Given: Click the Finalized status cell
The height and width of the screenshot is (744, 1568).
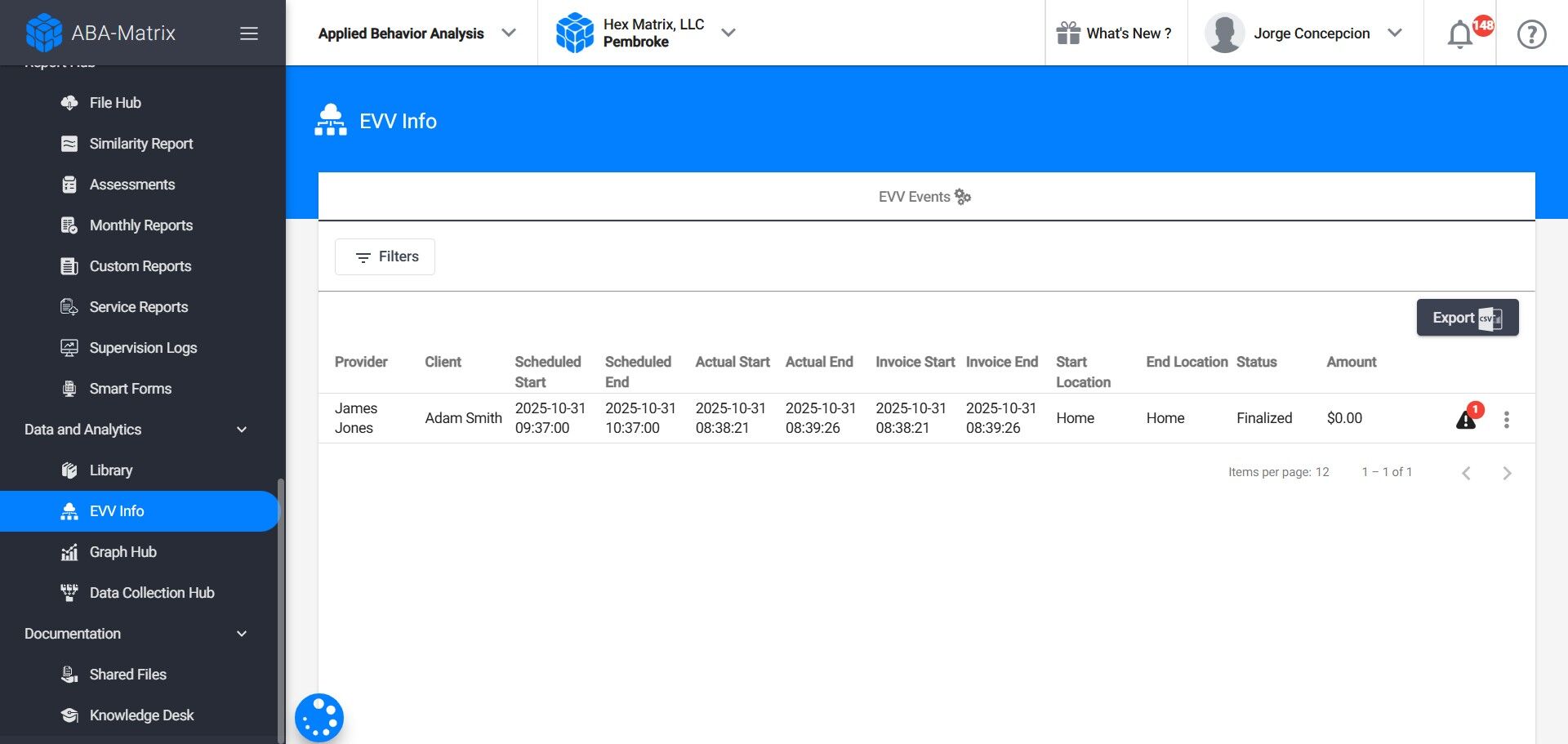Looking at the screenshot, I should 1264,418.
